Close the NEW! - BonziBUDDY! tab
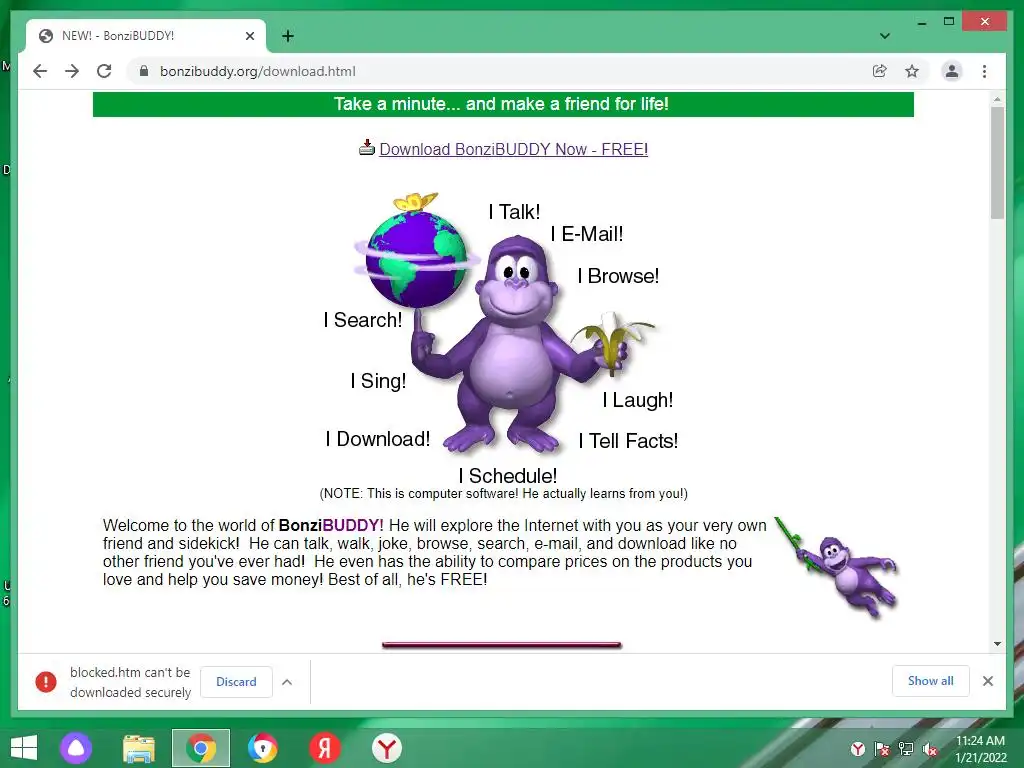 249,36
